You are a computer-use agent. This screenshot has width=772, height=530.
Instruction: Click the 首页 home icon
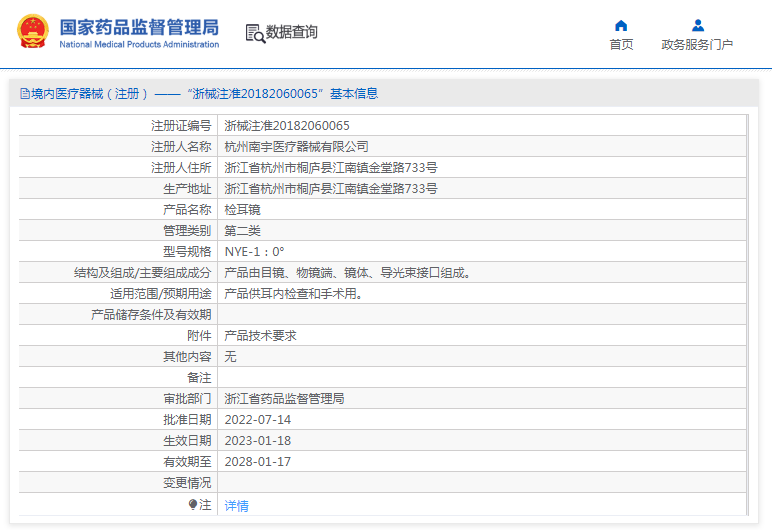621,25
